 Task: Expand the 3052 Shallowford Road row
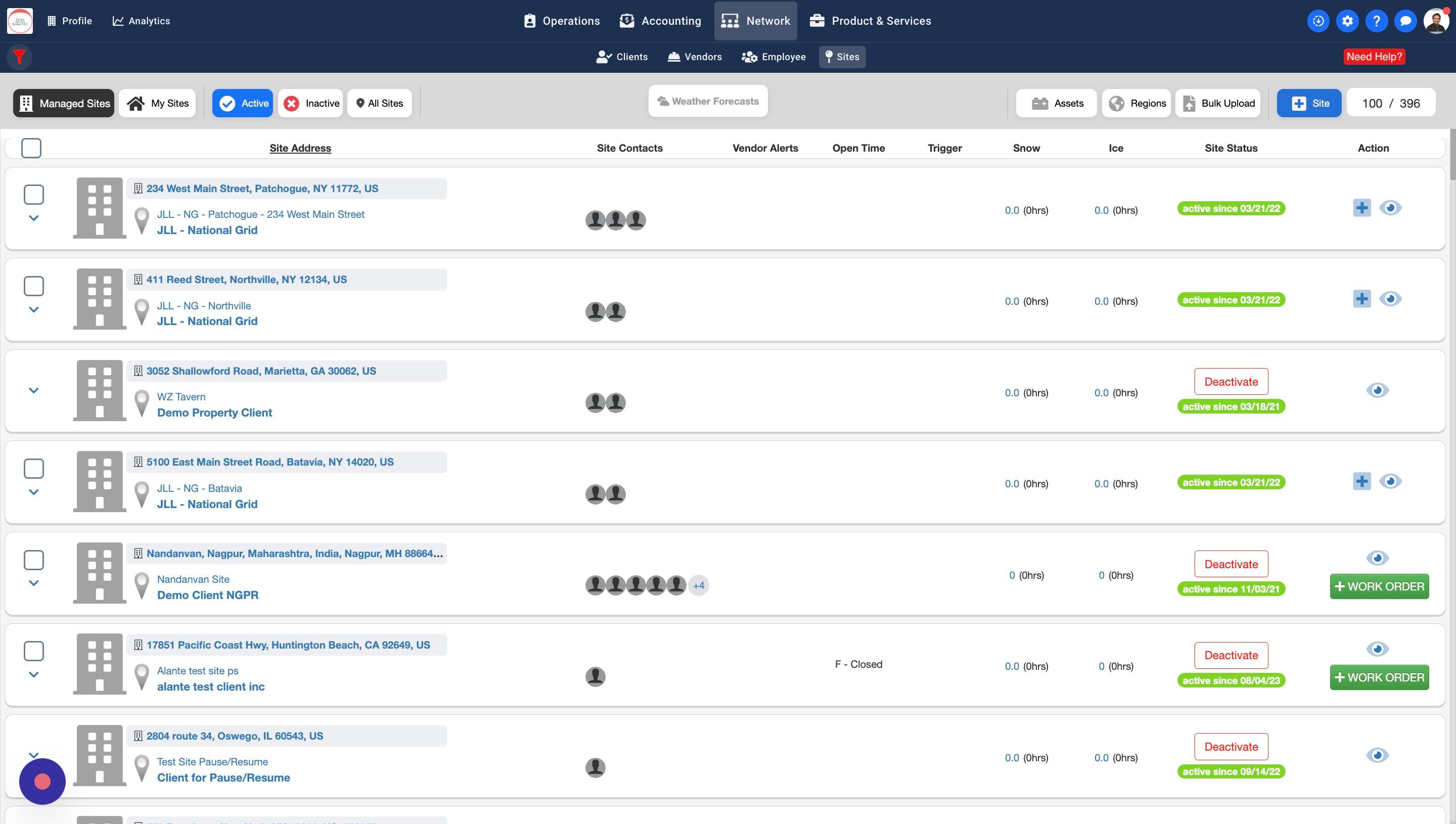(34, 390)
